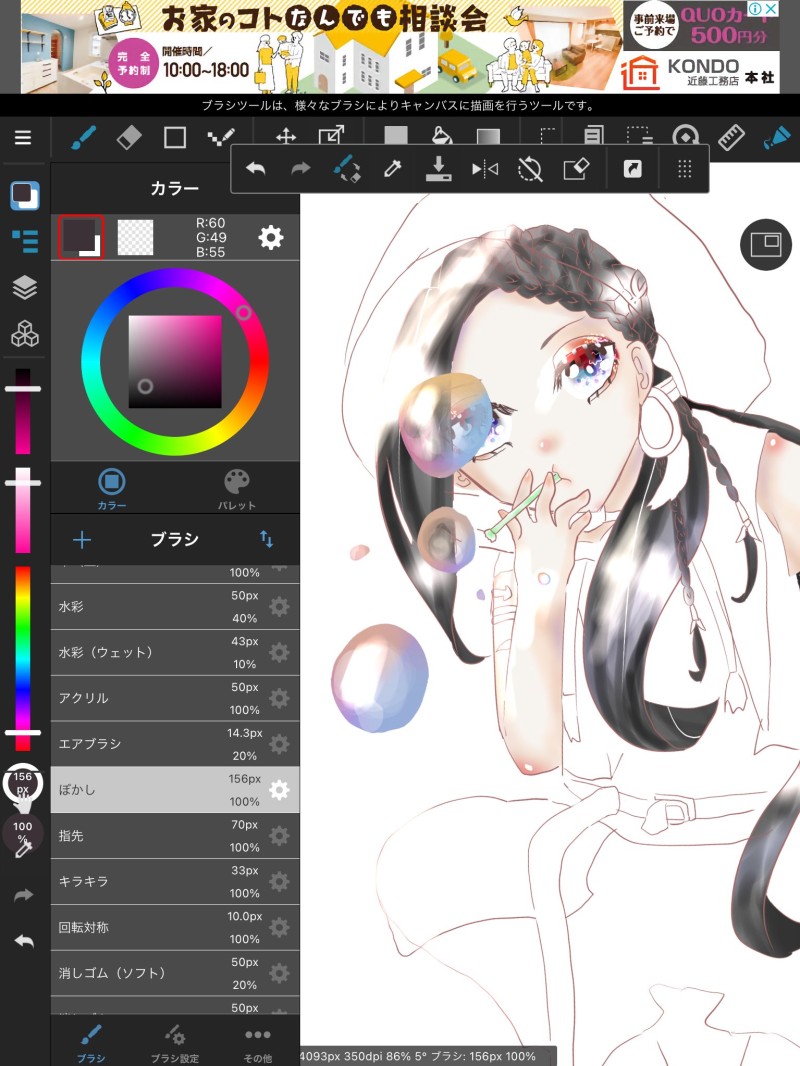Select 回転対称 brush
Viewport: 800px width, 1066px height.
tap(175, 927)
